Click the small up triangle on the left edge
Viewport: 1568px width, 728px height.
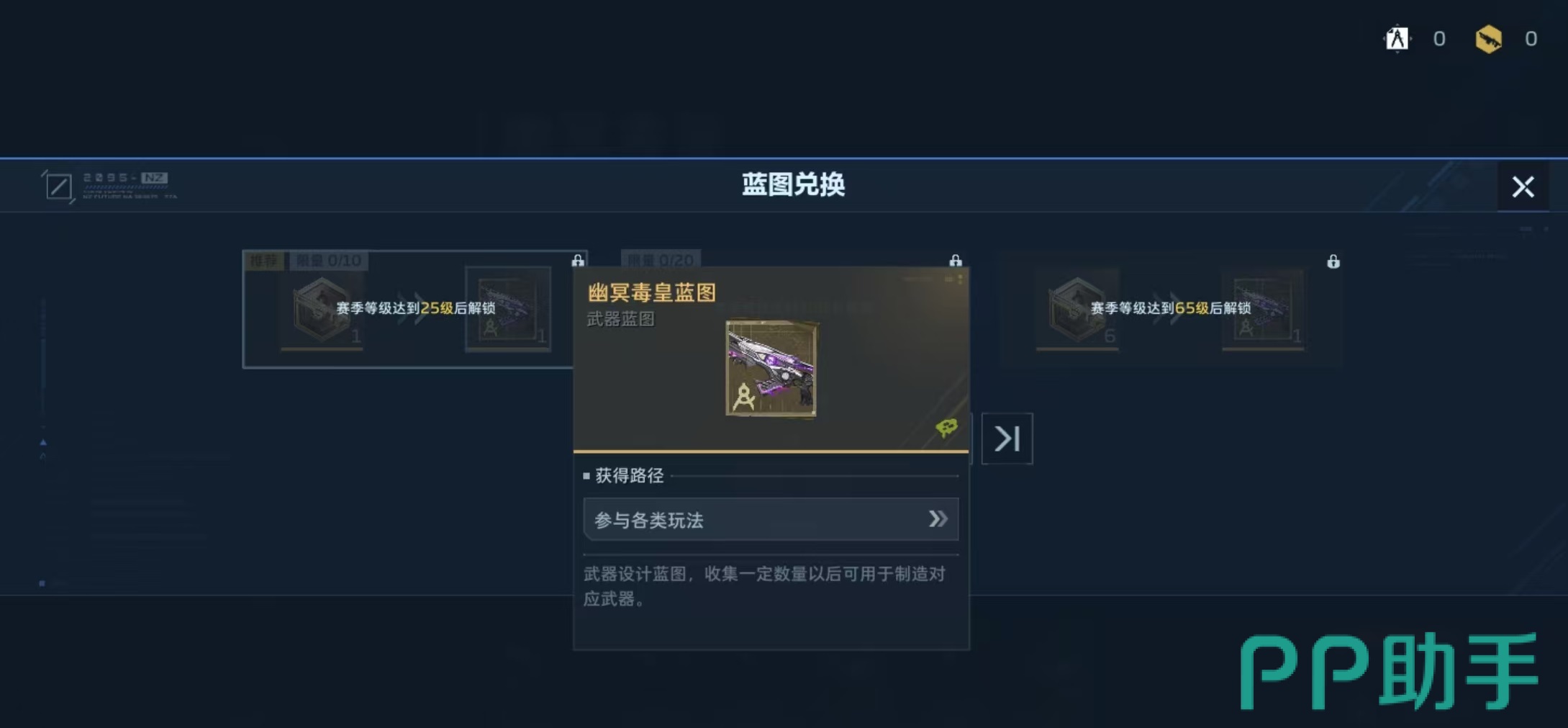point(43,442)
